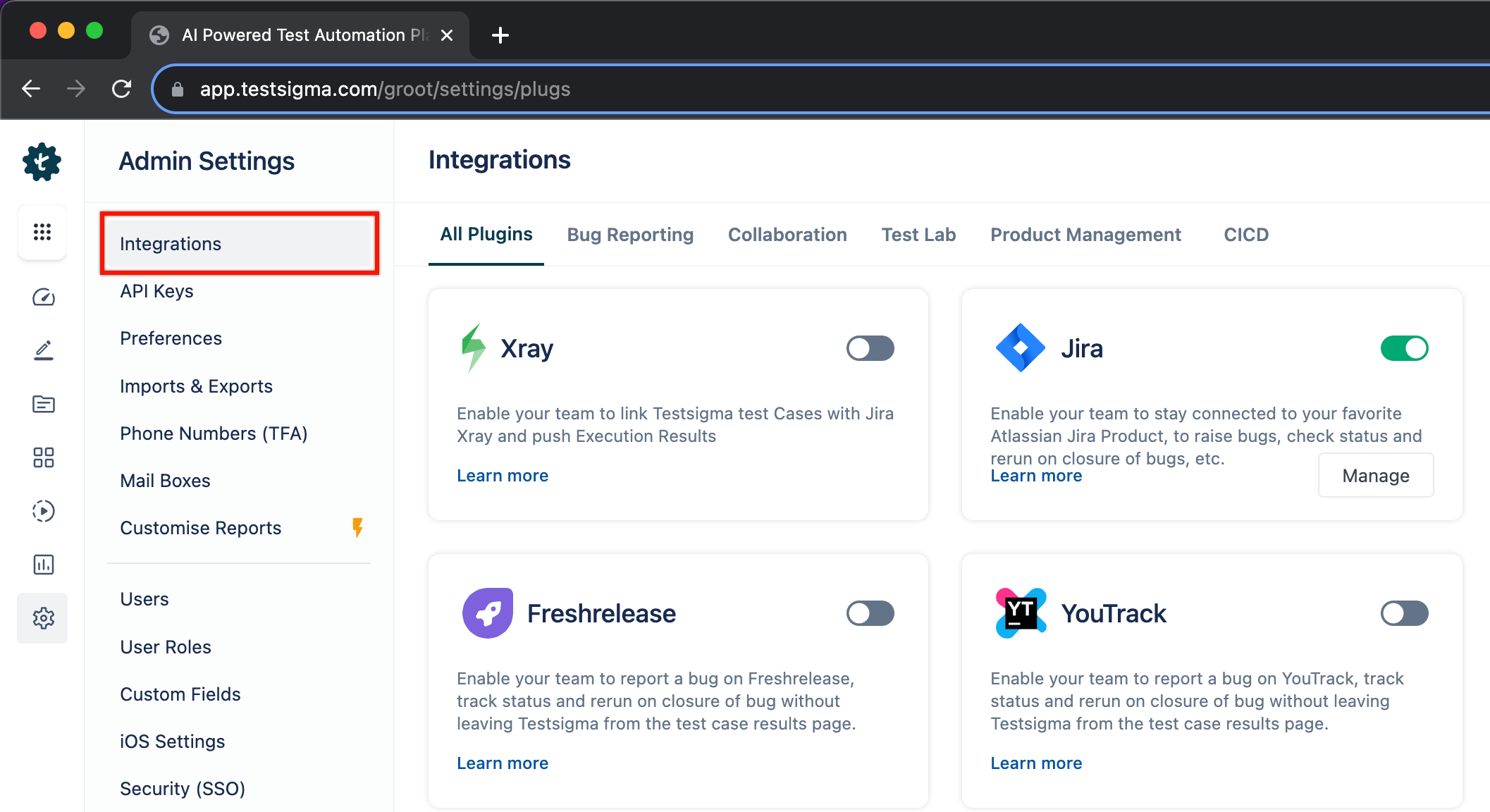The image size is (1490, 812).
Task: Click the Freshrelease rocket logo
Action: (488, 613)
